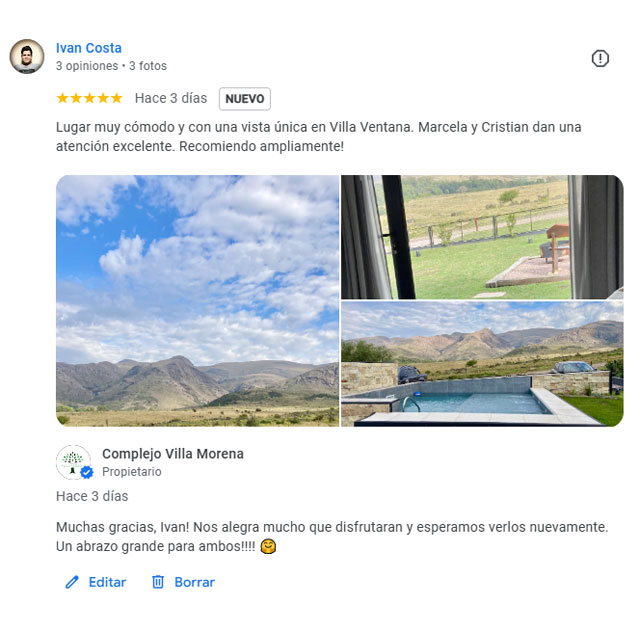Click the five-star rating icons
This screenshot has height=640, width=640.
pyautogui.click(x=89, y=98)
